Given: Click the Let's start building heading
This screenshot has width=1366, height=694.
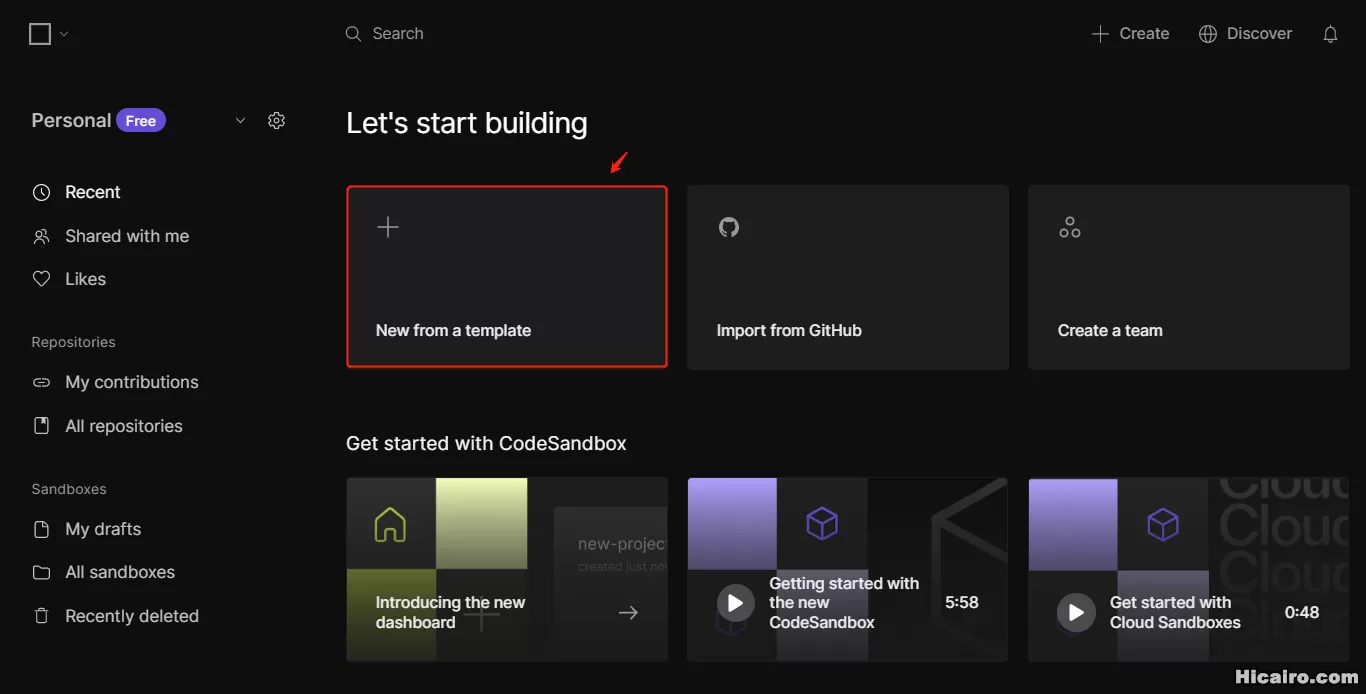Looking at the screenshot, I should [x=467, y=123].
